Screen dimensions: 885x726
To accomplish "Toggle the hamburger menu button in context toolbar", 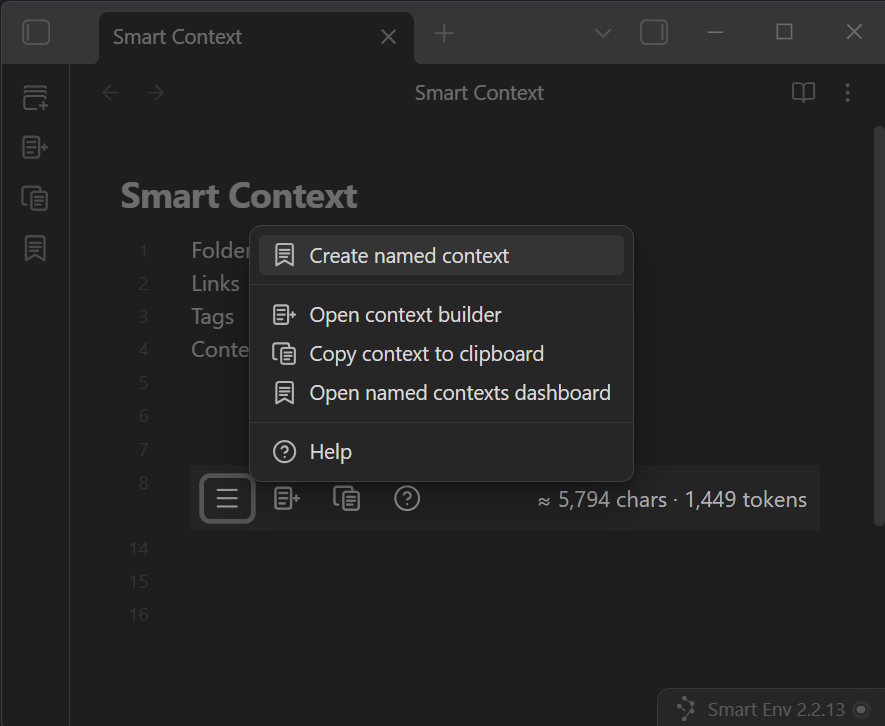I will [x=227, y=498].
